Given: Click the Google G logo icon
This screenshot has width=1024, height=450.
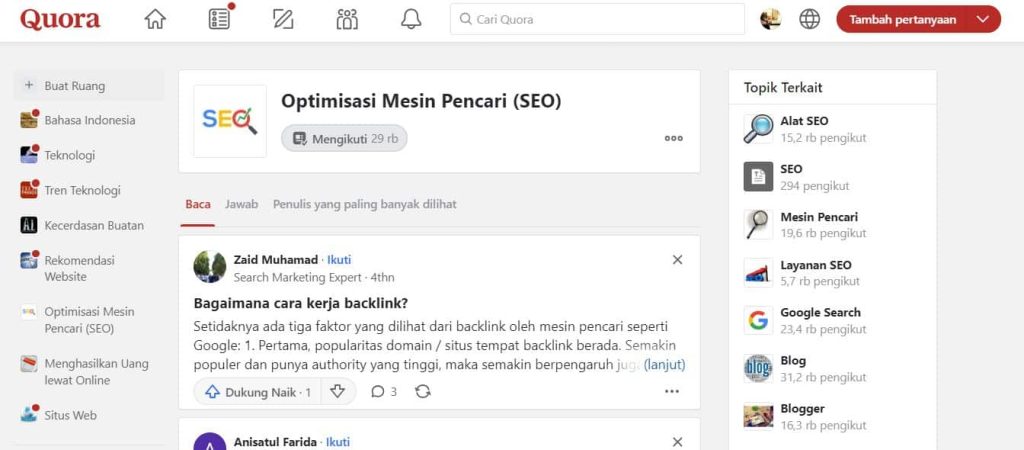Looking at the screenshot, I should click(x=758, y=321).
